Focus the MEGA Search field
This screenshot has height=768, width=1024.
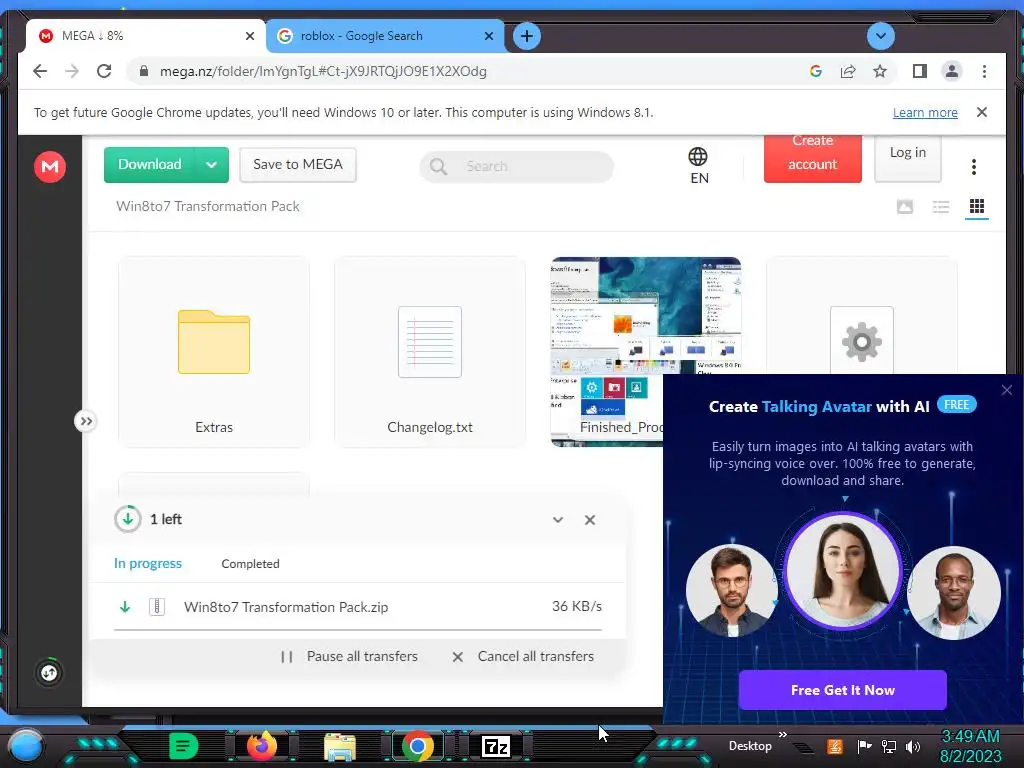pyautogui.click(x=517, y=167)
